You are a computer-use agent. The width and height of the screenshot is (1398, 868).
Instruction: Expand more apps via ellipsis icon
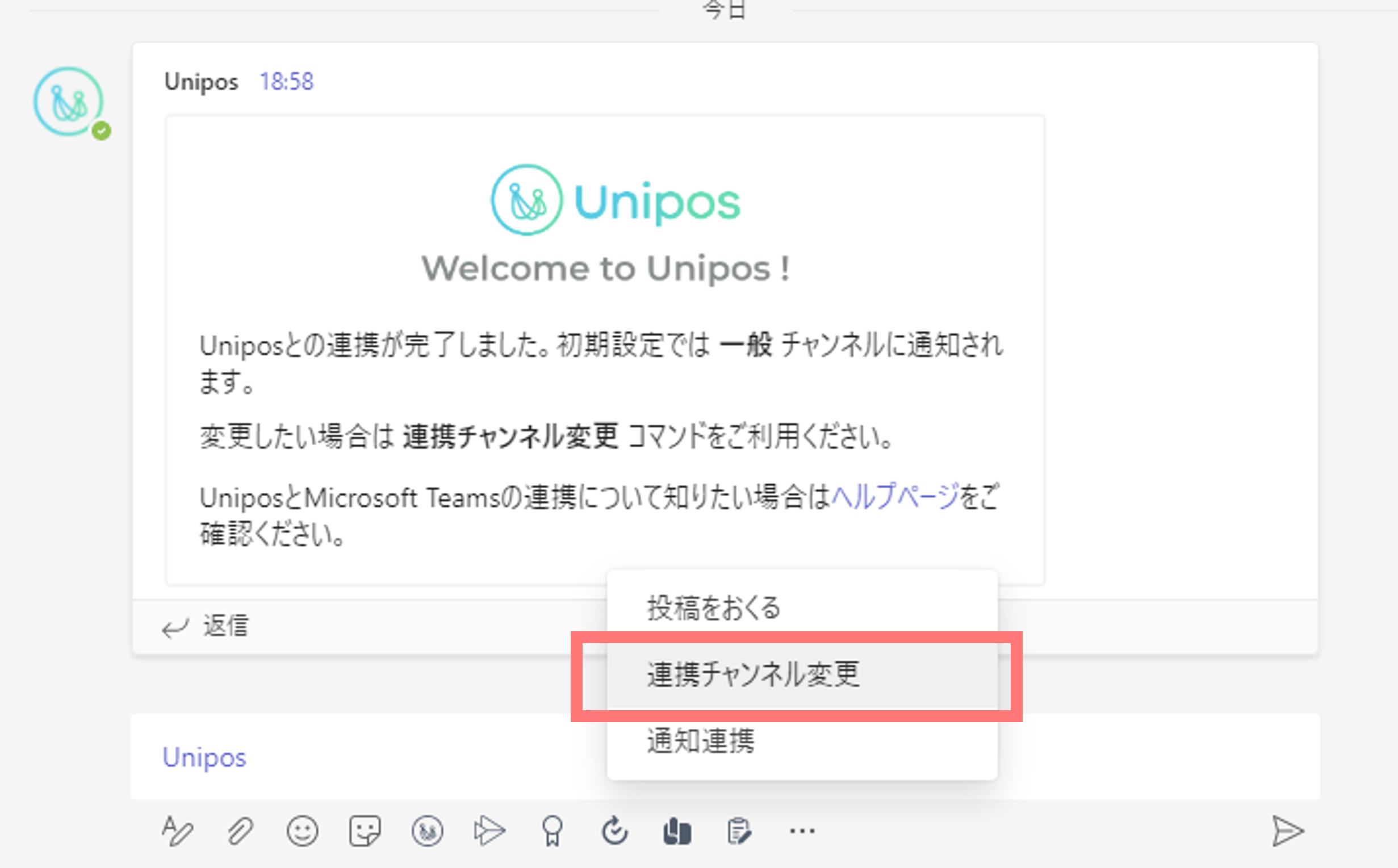[x=801, y=831]
